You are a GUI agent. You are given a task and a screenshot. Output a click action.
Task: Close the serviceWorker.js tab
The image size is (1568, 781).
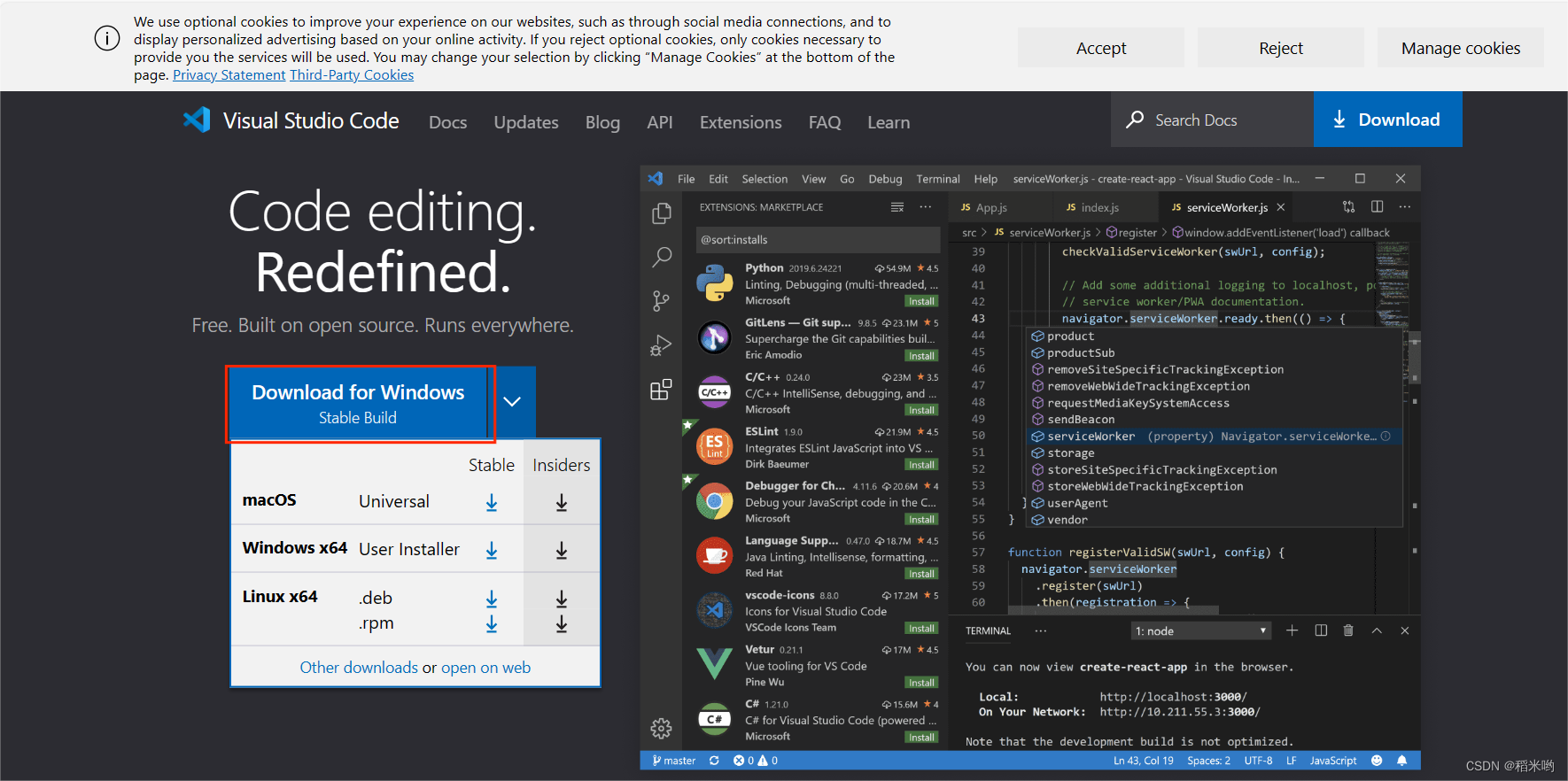point(1281,207)
